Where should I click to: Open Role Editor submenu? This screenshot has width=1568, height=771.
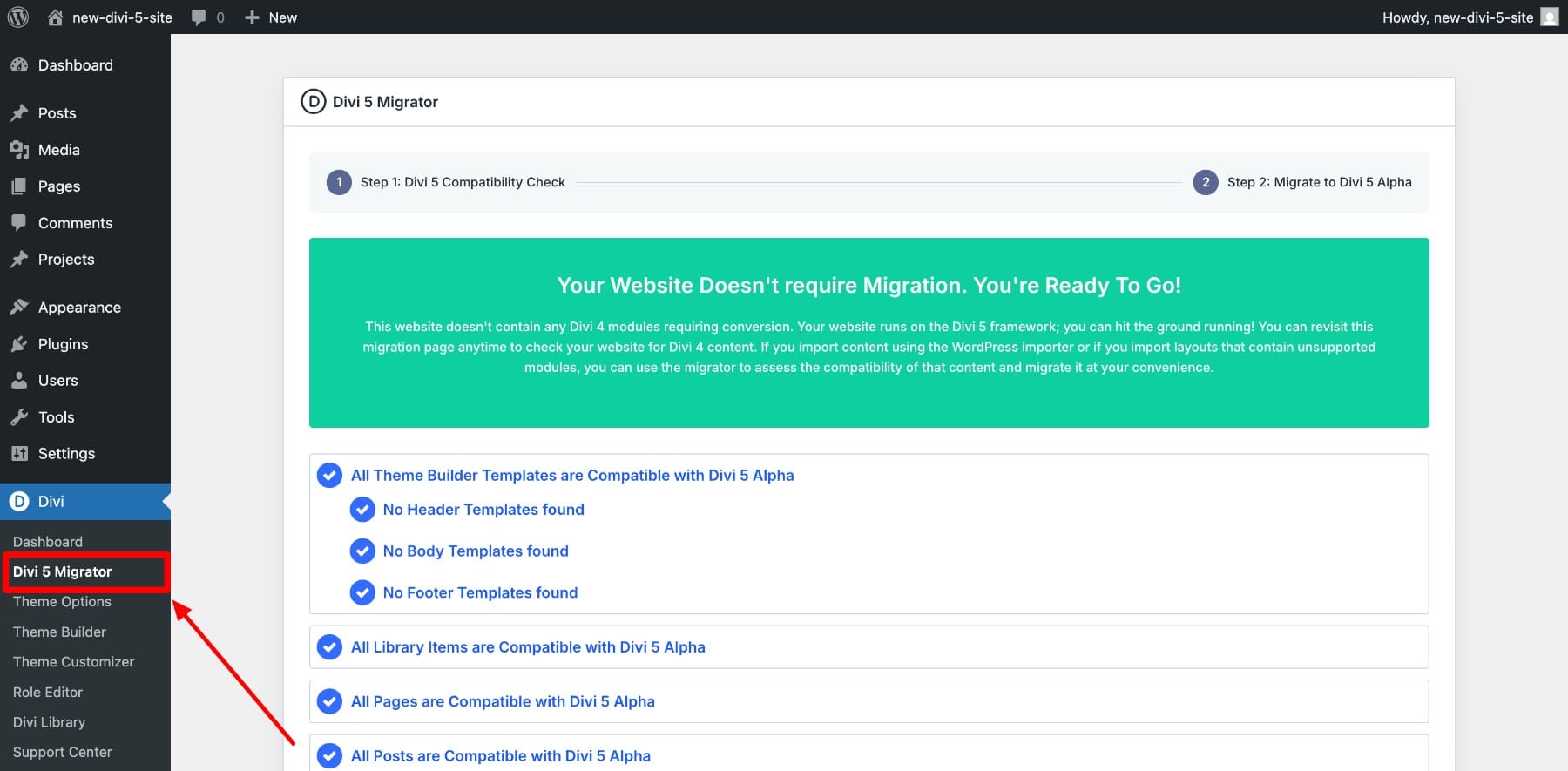coord(48,693)
